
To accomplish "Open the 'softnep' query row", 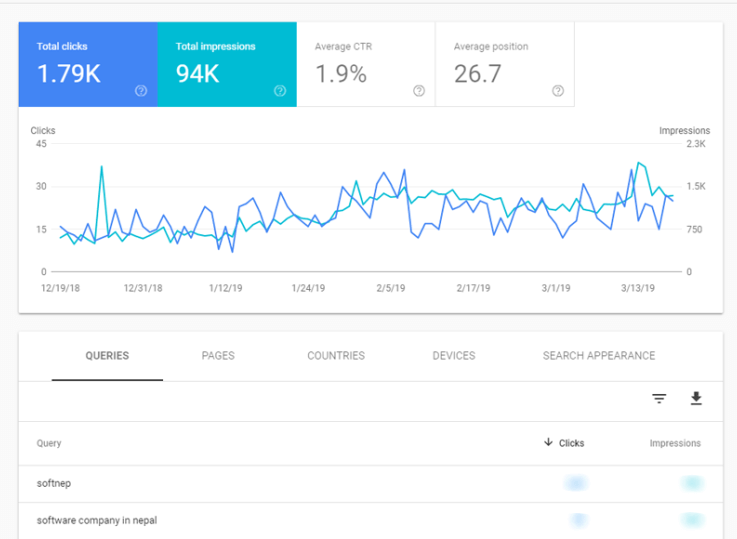I will pyautogui.click(x=54, y=484).
